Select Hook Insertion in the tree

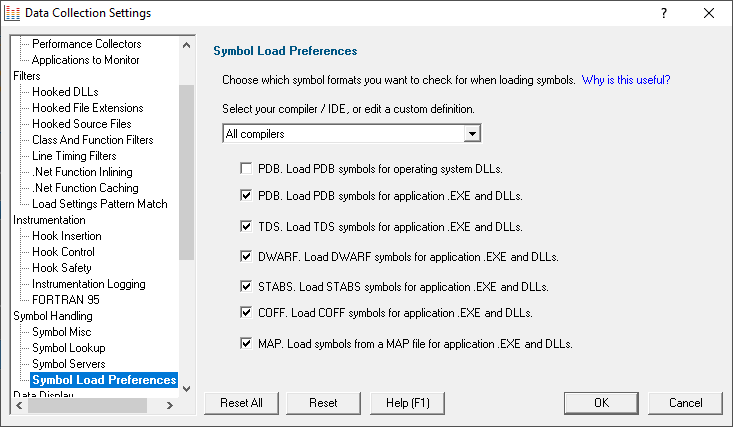click(x=67, y=236)
